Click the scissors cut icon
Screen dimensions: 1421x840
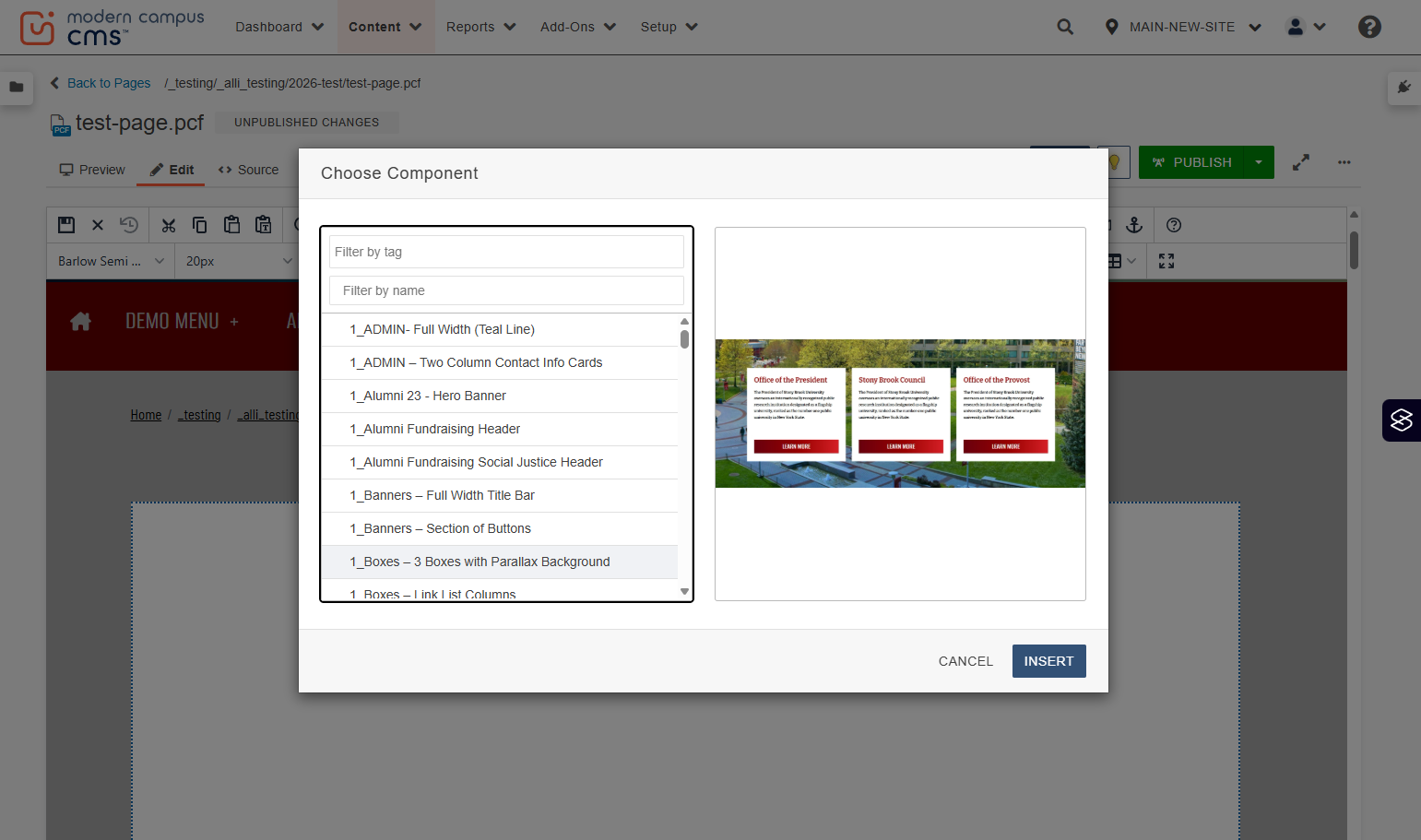pos(168,225)
